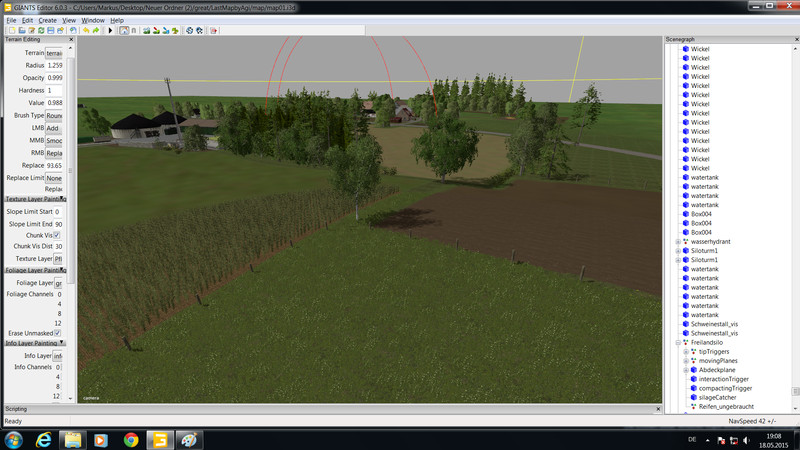Click the Redo arrow icon

point(96,31)
